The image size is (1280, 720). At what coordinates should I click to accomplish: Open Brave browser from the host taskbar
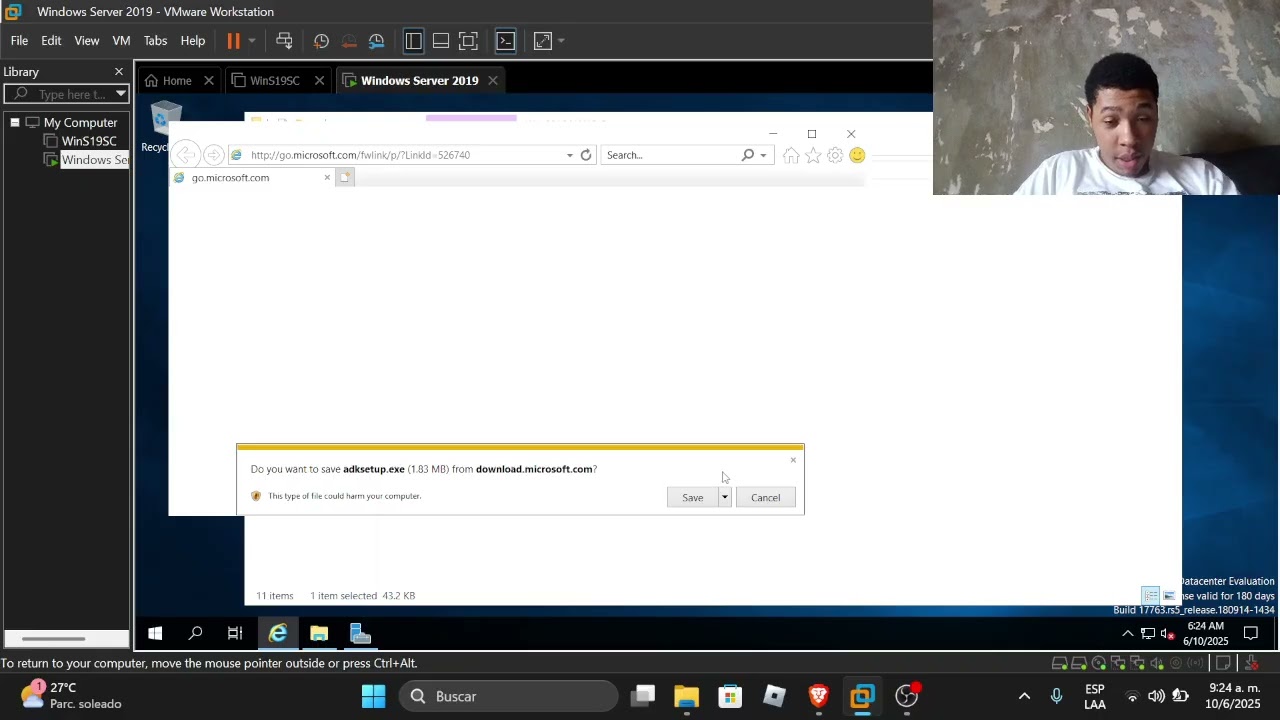click(x=818, y=696)
